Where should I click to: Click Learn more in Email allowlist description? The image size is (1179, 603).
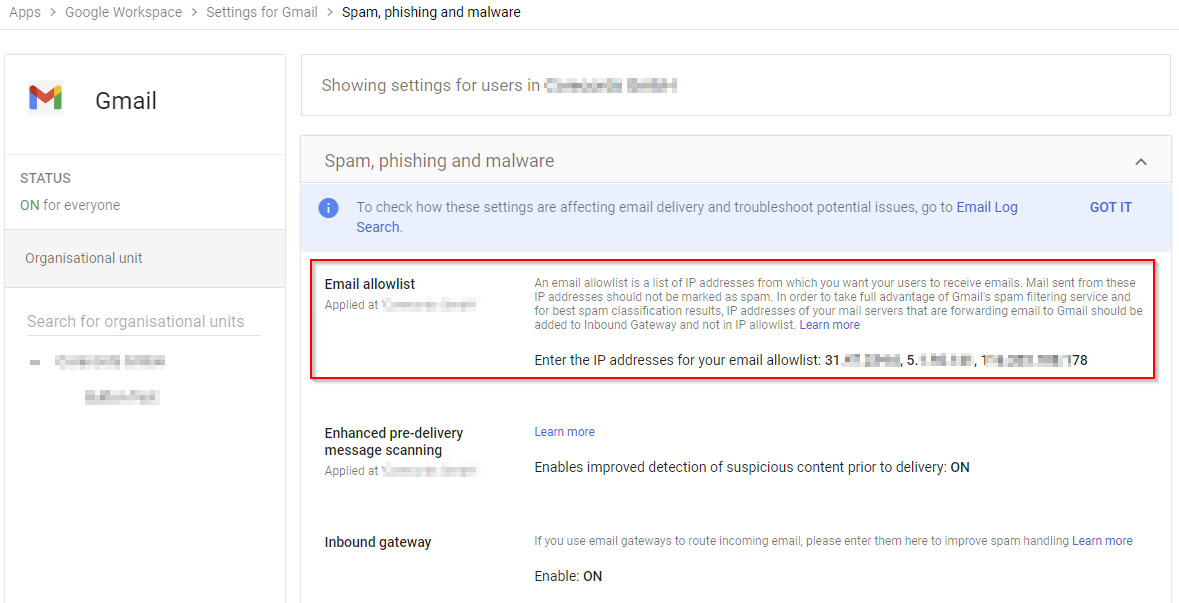pyautogui.click(x=829, y=325)
